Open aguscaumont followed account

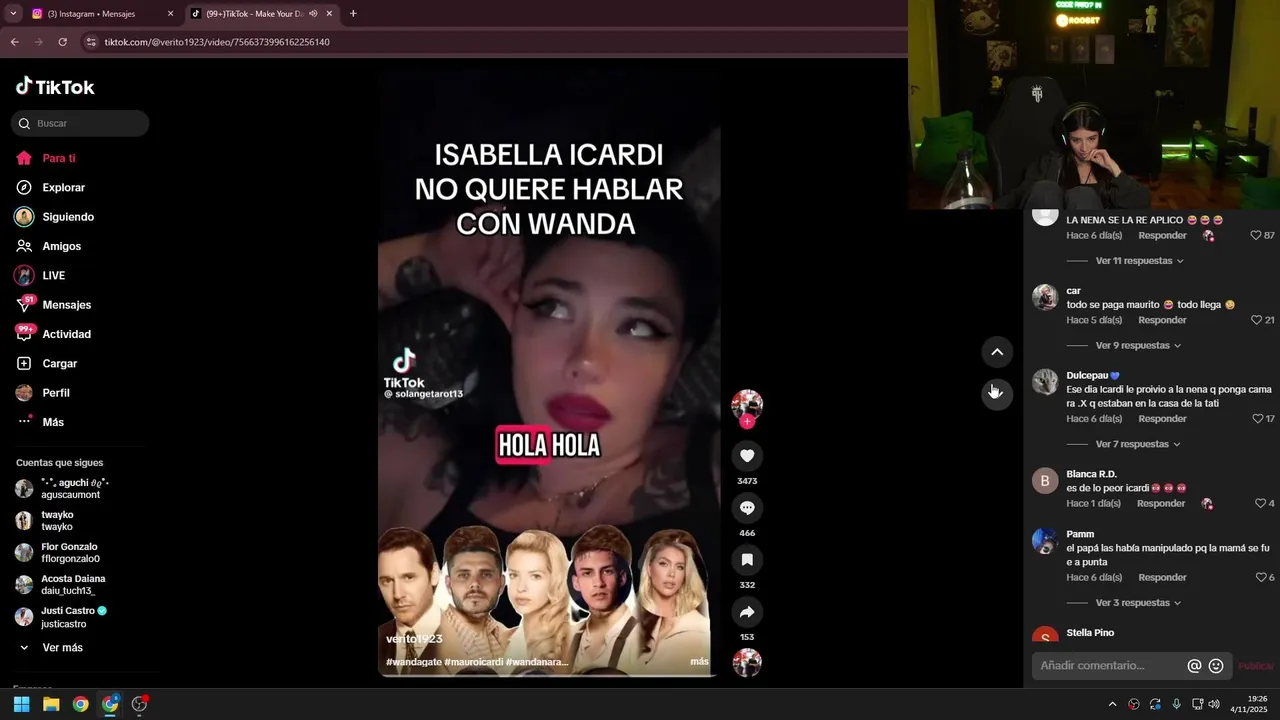coord(60,489)
